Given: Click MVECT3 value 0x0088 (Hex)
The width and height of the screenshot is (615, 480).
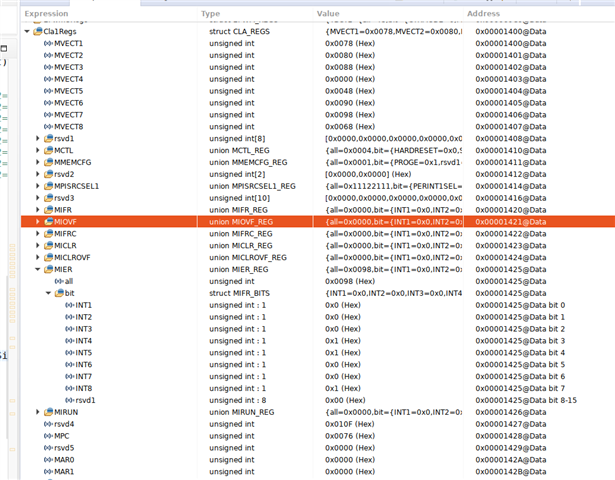Looking at the screenshot, I should 350,67.
